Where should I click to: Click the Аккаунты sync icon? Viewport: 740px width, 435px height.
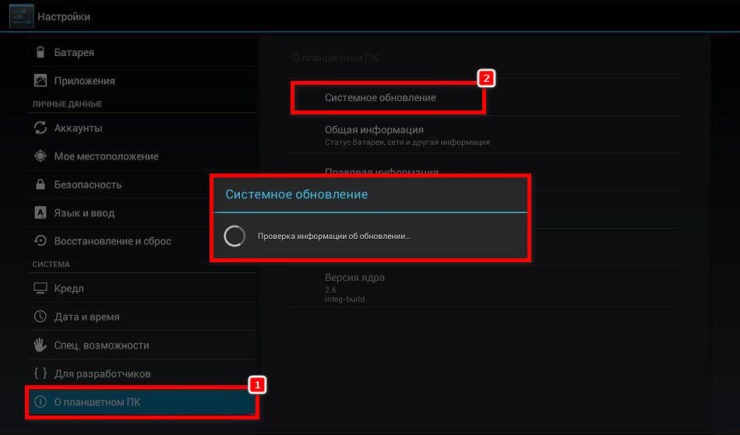(x=40, y=128)
